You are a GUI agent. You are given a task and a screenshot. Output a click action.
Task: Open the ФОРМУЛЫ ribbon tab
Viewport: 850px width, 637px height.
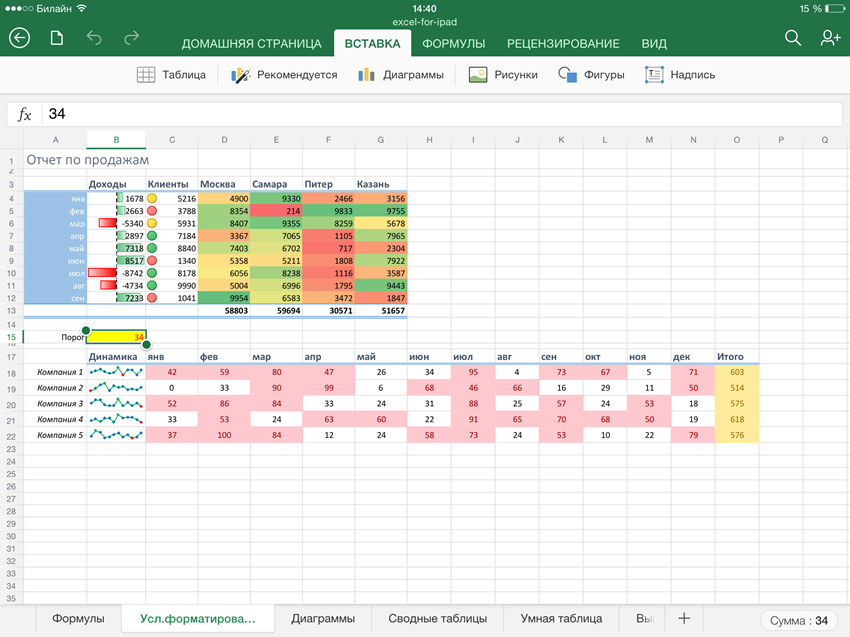[x=454, y=44]
